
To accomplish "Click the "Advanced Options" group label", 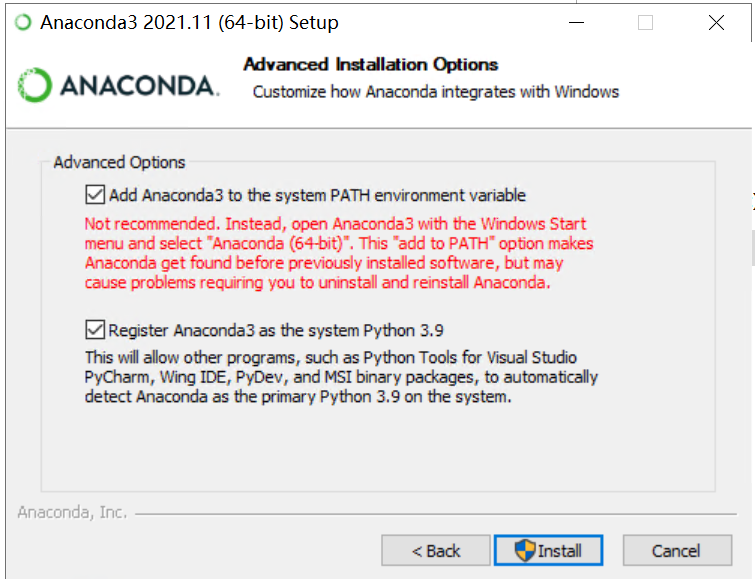I will pos(119,162).
